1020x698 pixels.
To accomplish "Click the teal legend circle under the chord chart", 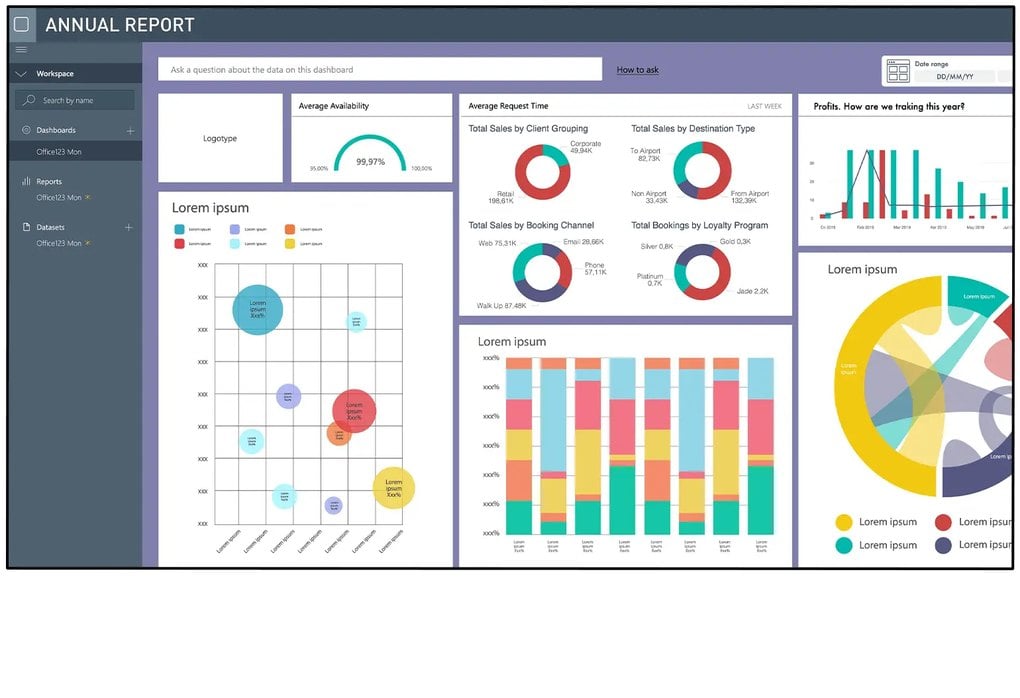I will [844, 545].
